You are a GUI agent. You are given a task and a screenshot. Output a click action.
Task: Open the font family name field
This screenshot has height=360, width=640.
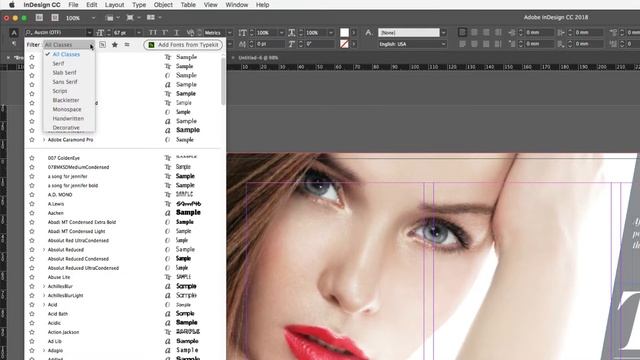[x=55, y=32]
